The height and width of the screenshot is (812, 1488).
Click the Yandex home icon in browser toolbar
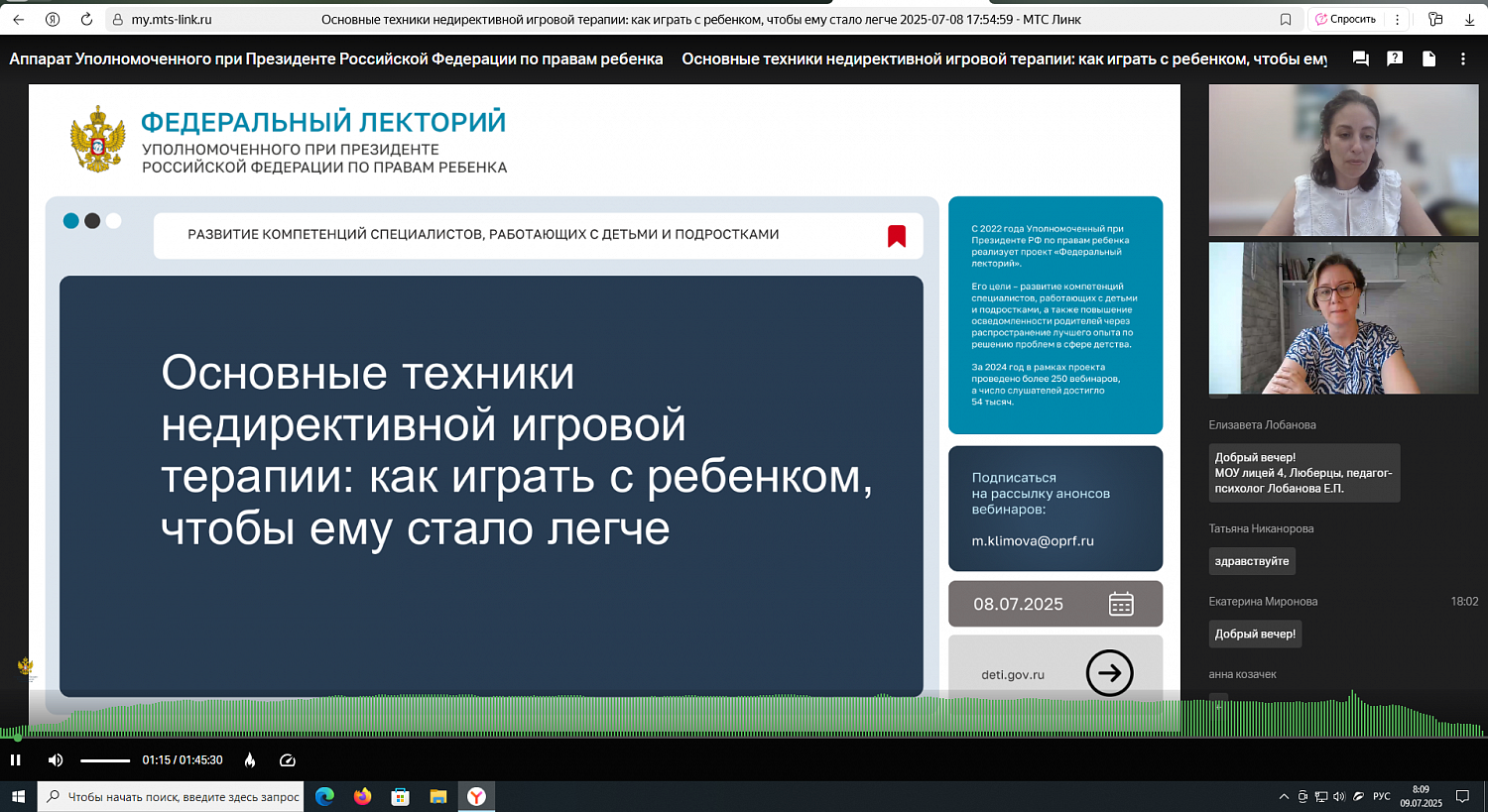(x=53, y=19)
